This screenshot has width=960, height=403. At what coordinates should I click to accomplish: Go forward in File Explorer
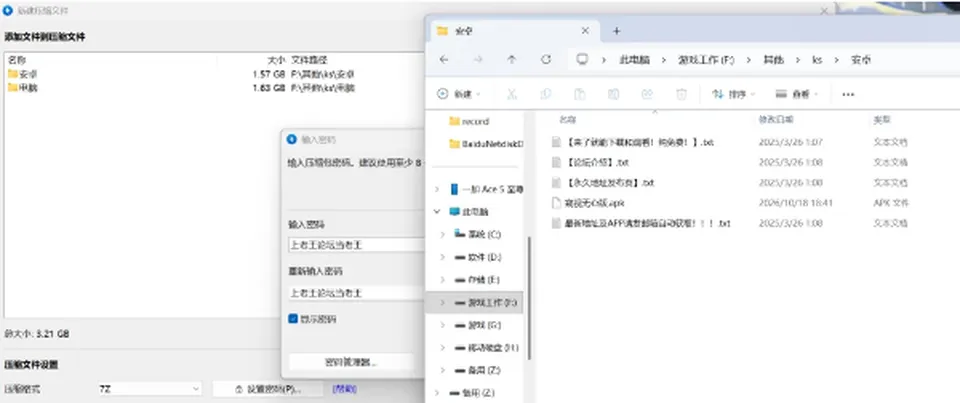(478, 59)
